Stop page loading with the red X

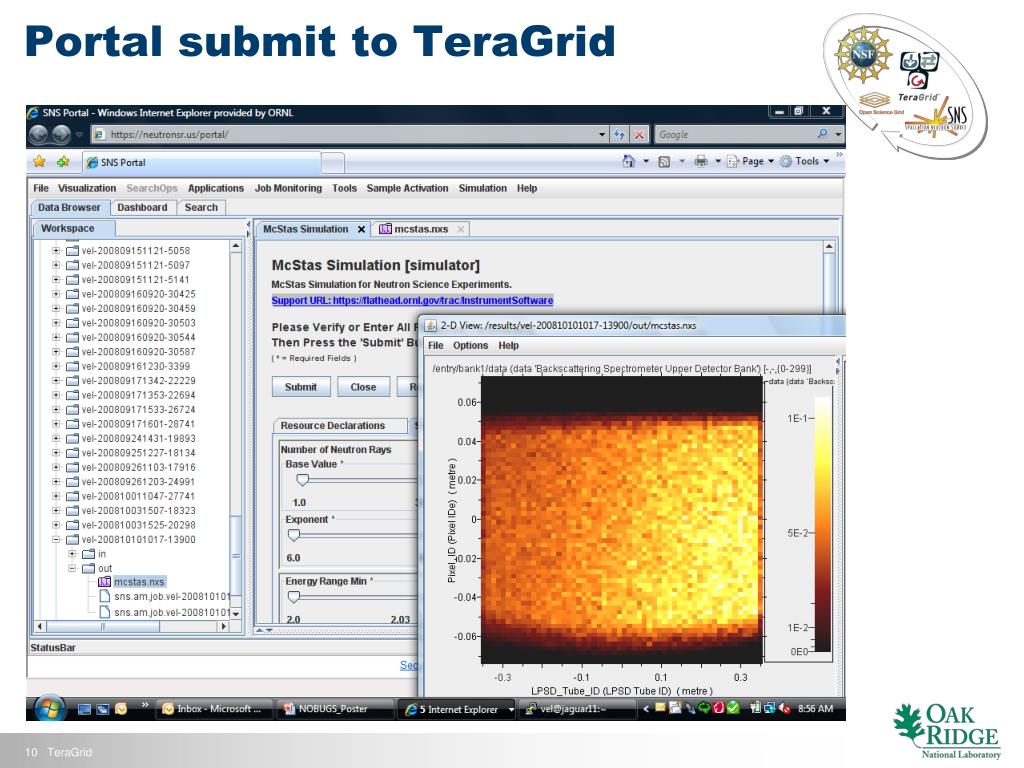coord(639,135)
